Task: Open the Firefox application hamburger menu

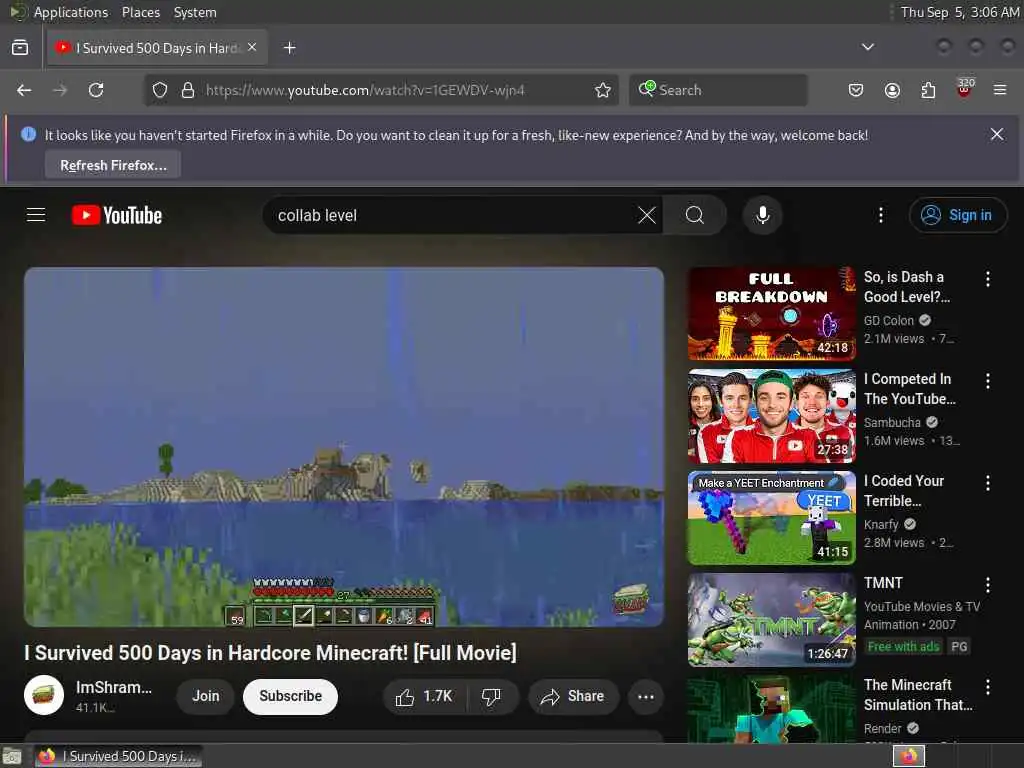Action: [1000, 90]
